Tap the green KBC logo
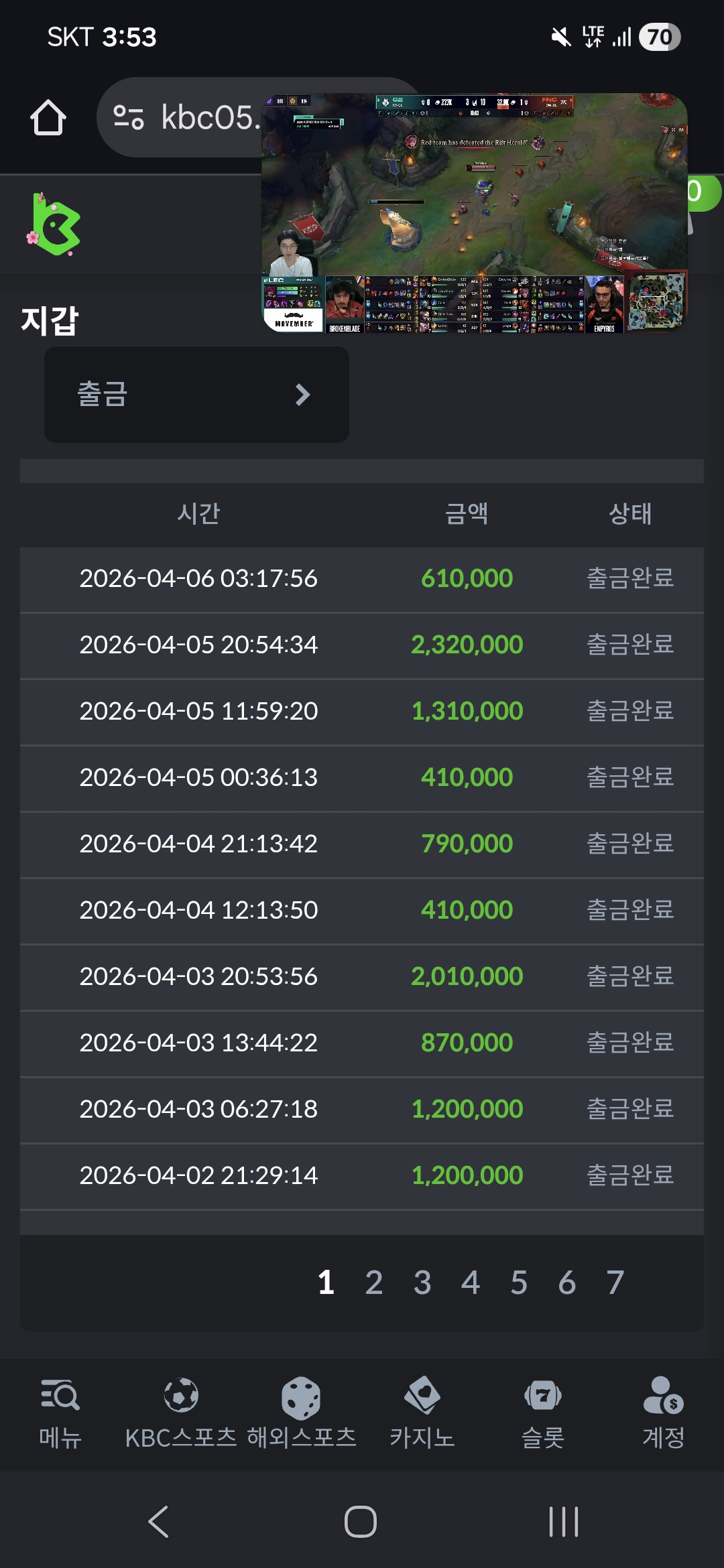The image size is (724, 1568). 54,224
